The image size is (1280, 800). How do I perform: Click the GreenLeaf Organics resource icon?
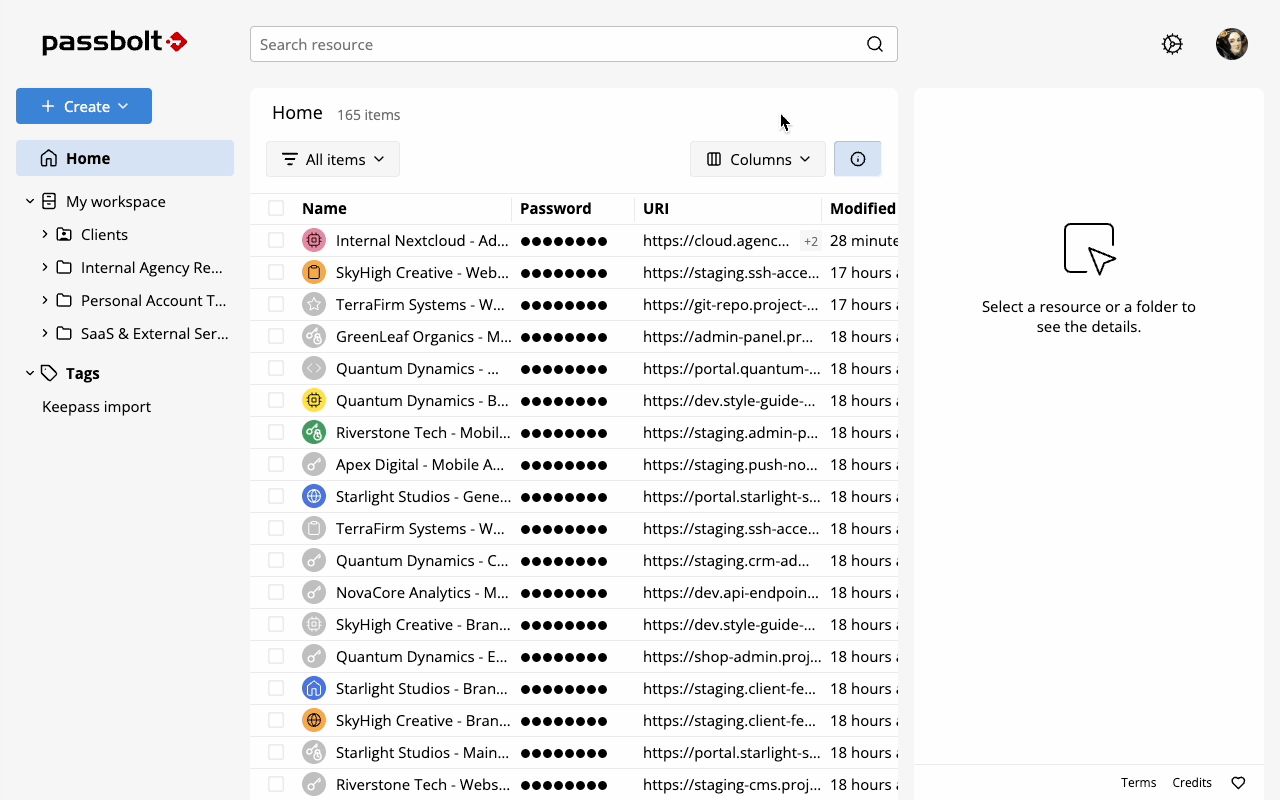click(314, 336)
